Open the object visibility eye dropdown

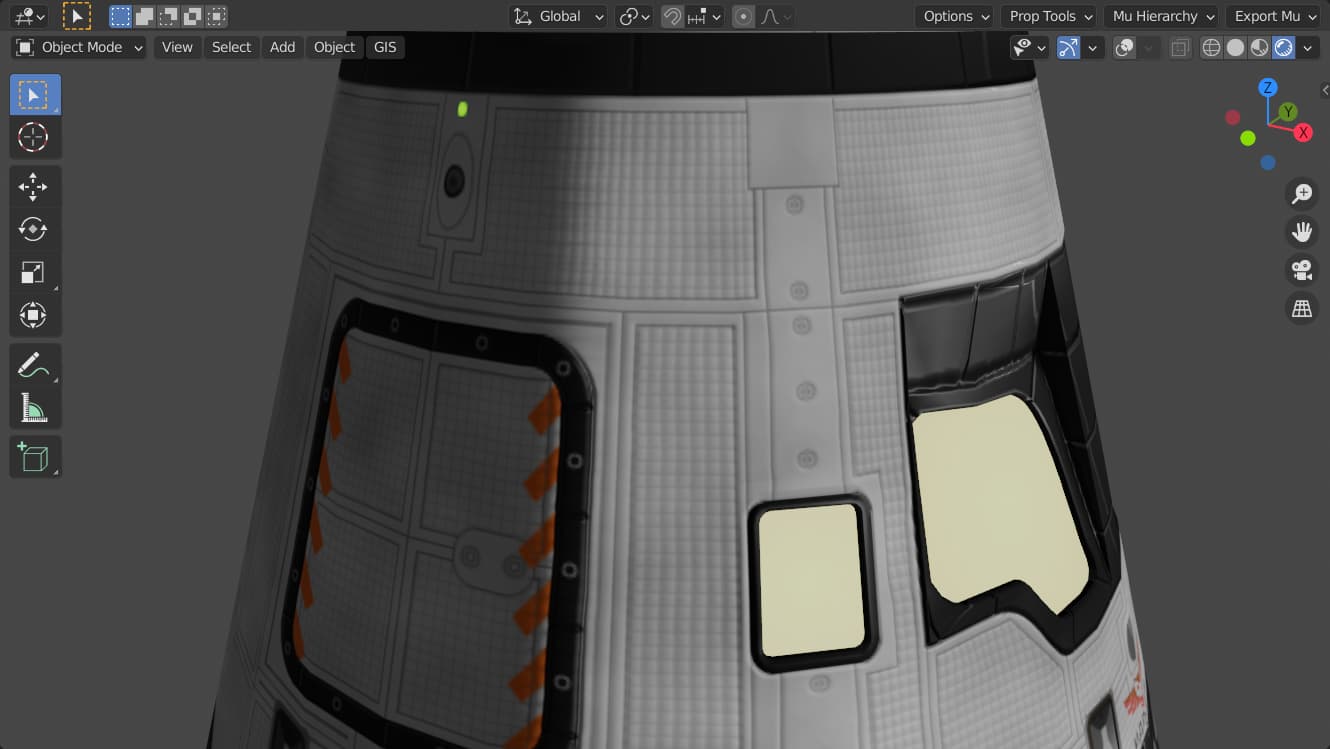click(1028, 47)
